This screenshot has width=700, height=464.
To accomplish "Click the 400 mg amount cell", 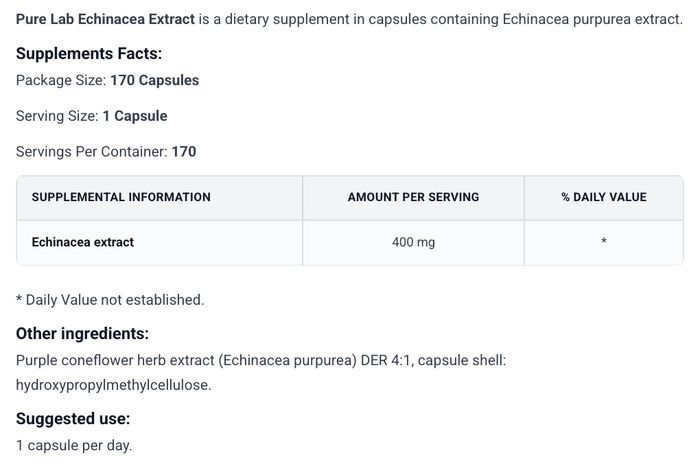I will [x=413, y=242].
